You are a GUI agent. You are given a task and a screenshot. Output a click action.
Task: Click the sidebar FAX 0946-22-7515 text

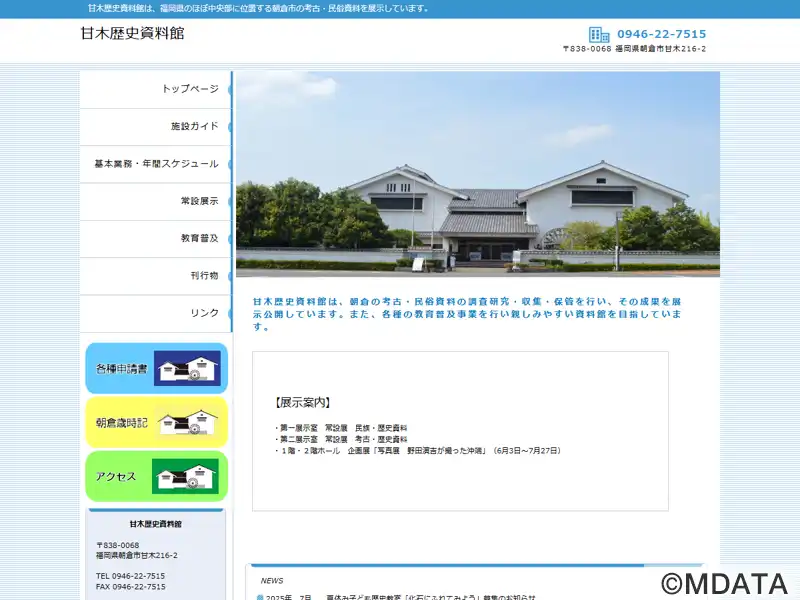click(131, 587)
